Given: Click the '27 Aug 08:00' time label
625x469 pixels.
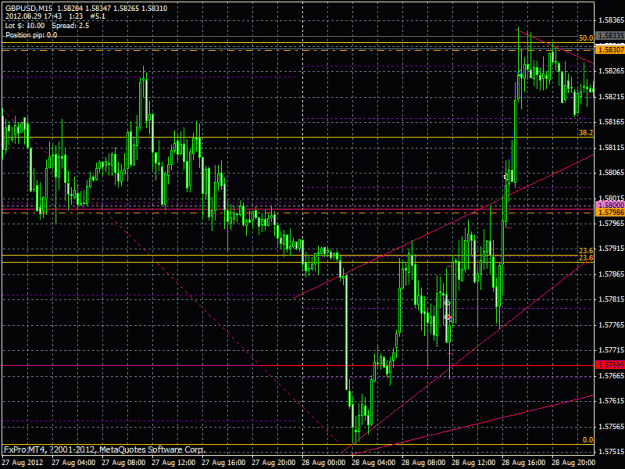Looking at the screenshot, I should [x=124, y=463].
